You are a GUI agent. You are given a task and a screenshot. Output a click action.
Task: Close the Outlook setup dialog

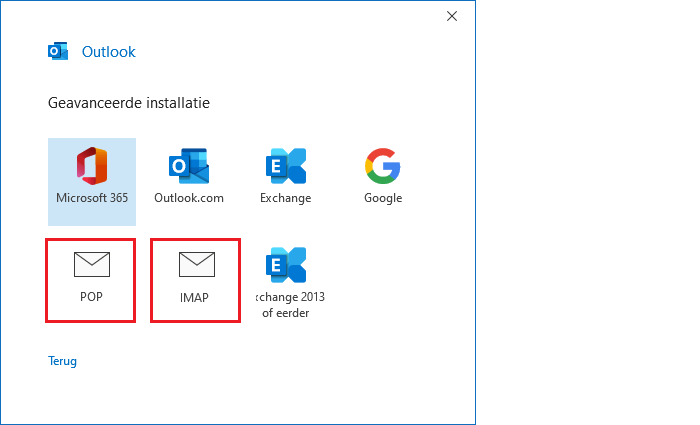452,16
